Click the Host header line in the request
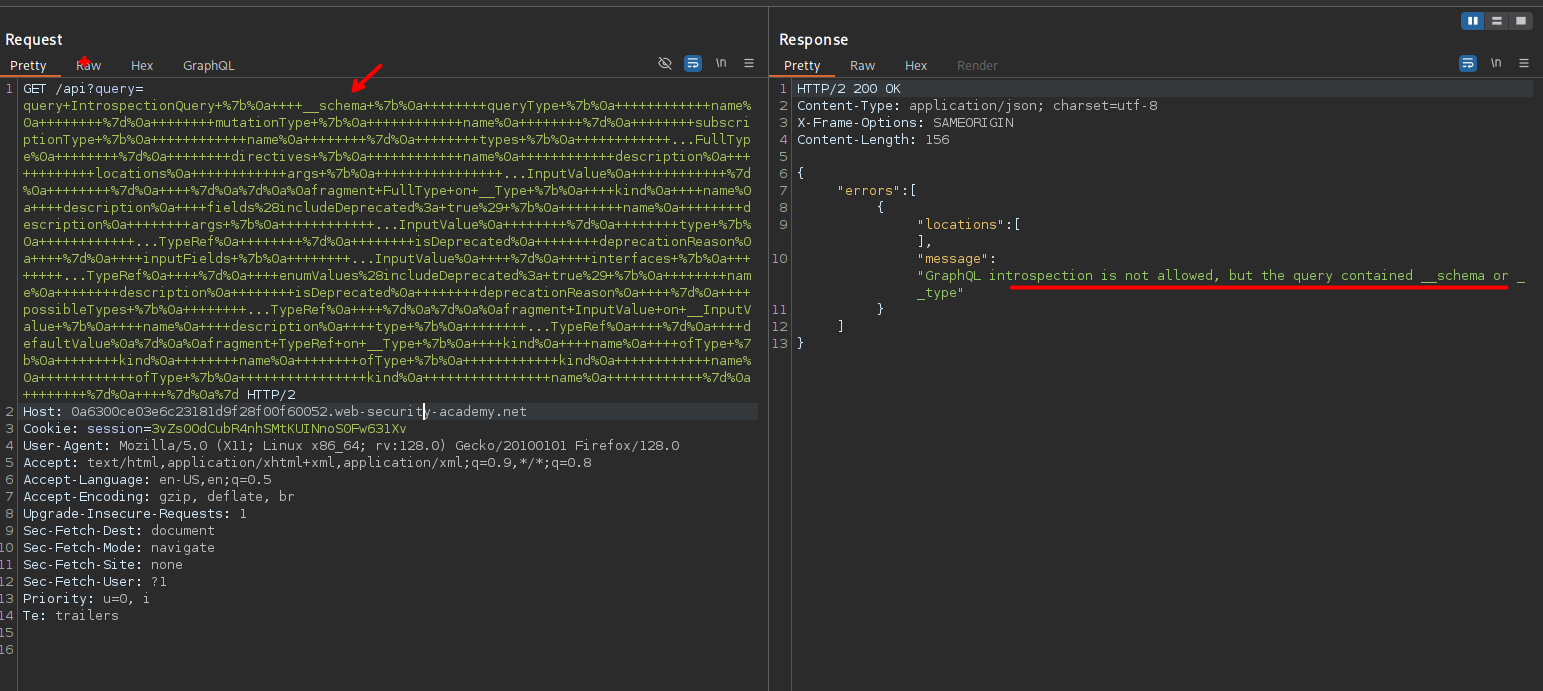This screenshot has width=1543, height=691. click(x=274, y=412)
